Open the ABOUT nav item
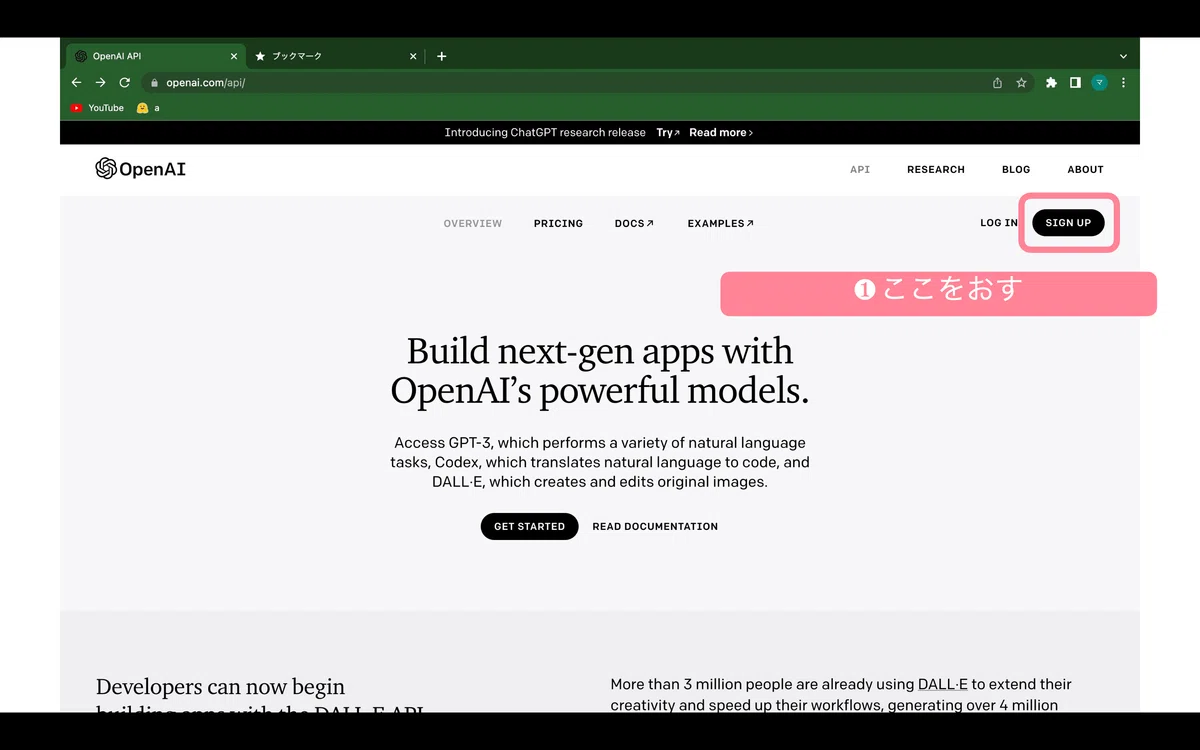Image resolution: width=1200 pixels, height=750 pixels. tap(1085, 170)
